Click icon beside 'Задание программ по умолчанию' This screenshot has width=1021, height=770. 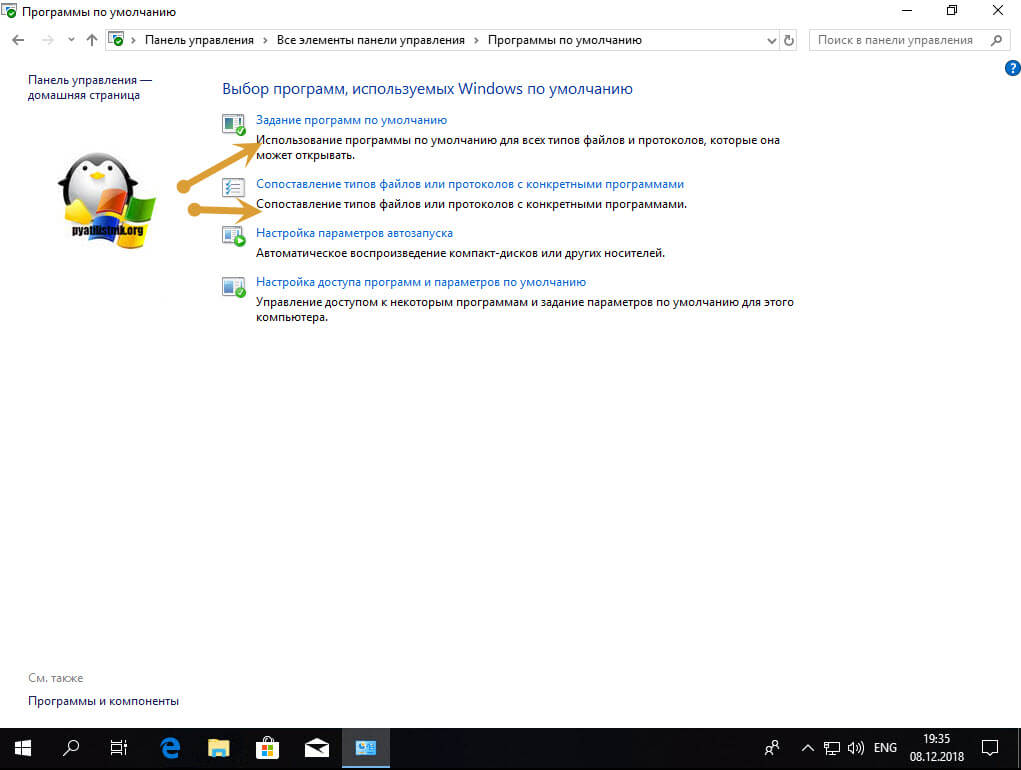[233, 124]
